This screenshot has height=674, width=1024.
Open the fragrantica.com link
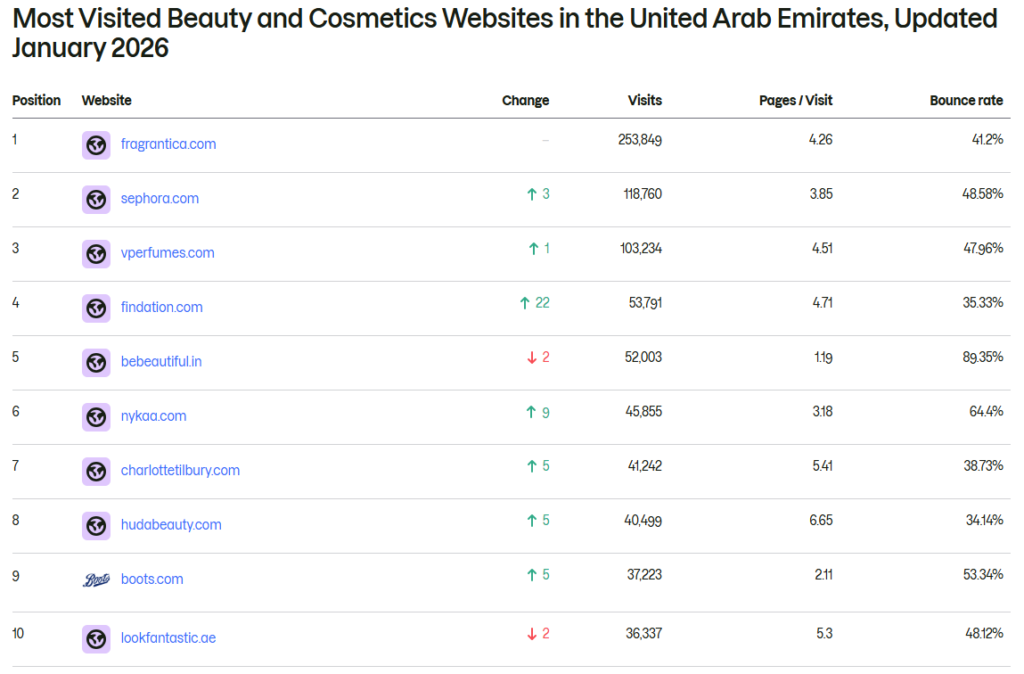coord(168,144)
